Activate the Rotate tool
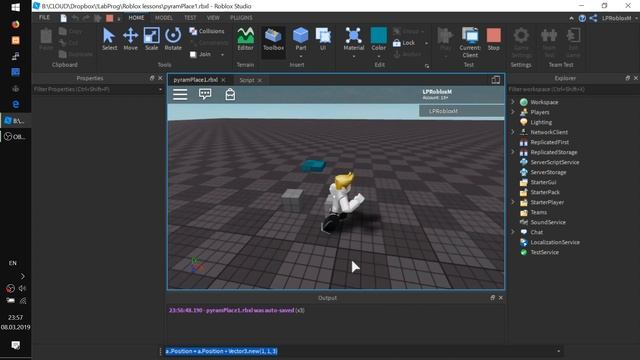The width and height of the screenshot is (640, 360). pos(173,40)
